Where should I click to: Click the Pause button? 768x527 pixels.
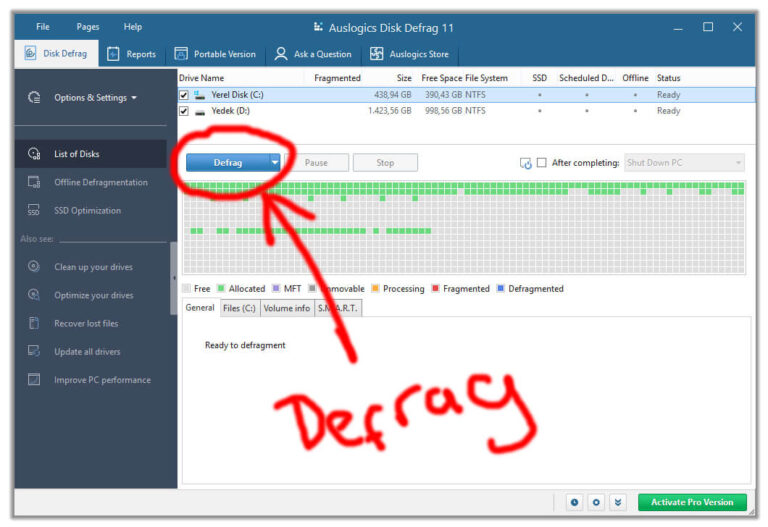(316, 163)
